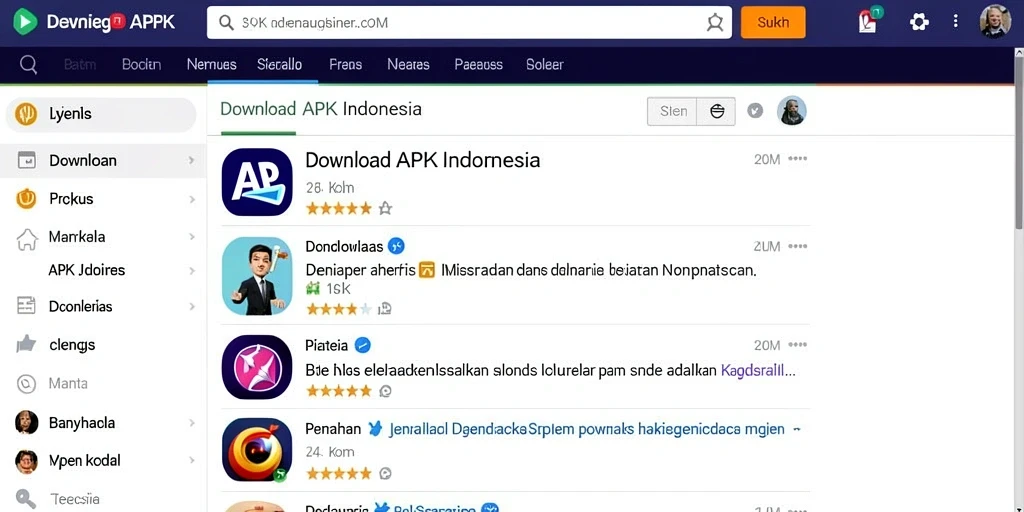Click the Downloan sidebar icon
Image resolution: width=1024 pixels, height=512 pixels.
point(26,160)
